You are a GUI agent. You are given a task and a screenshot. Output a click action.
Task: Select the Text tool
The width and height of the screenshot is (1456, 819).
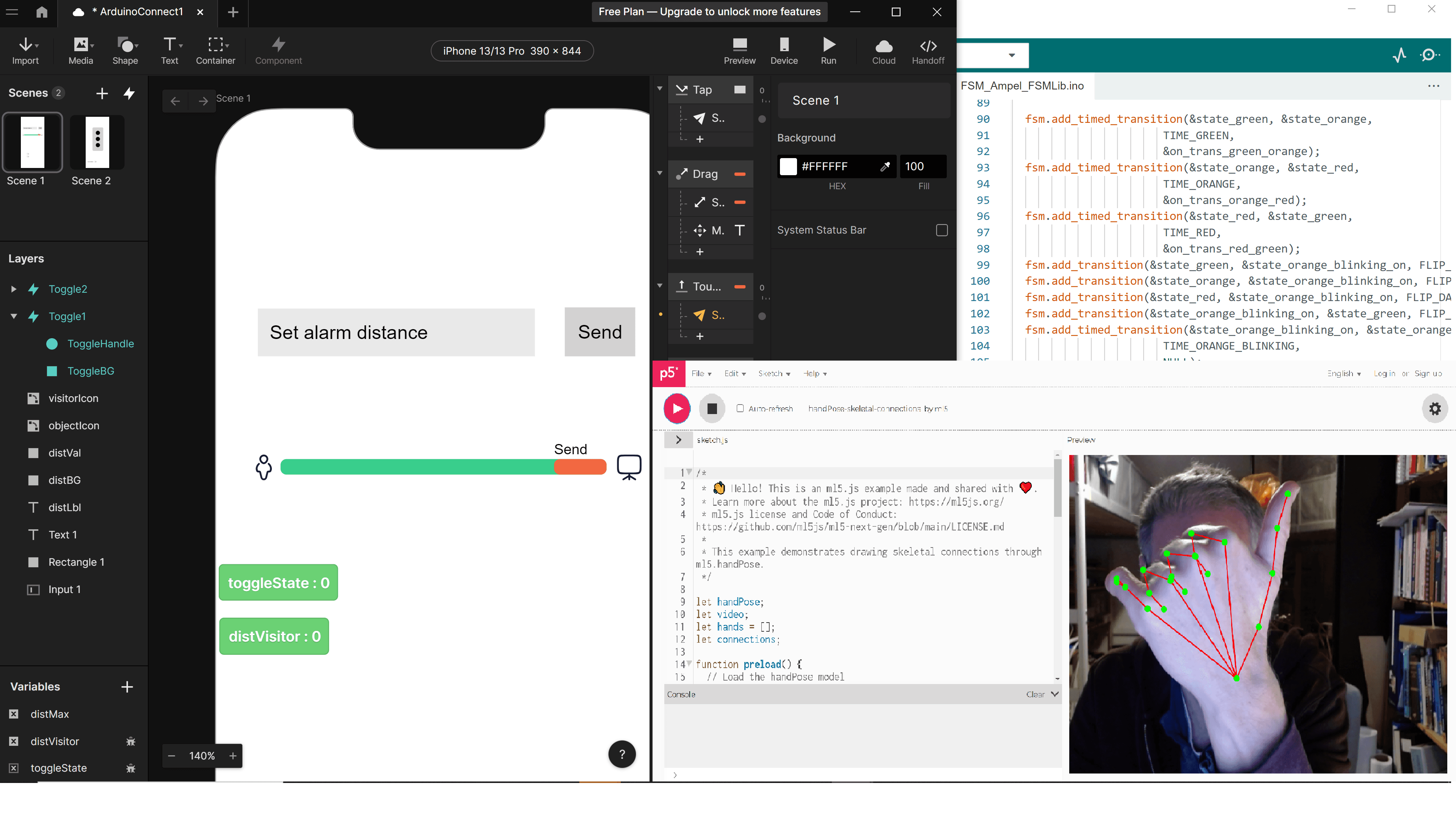pos(169,51)
